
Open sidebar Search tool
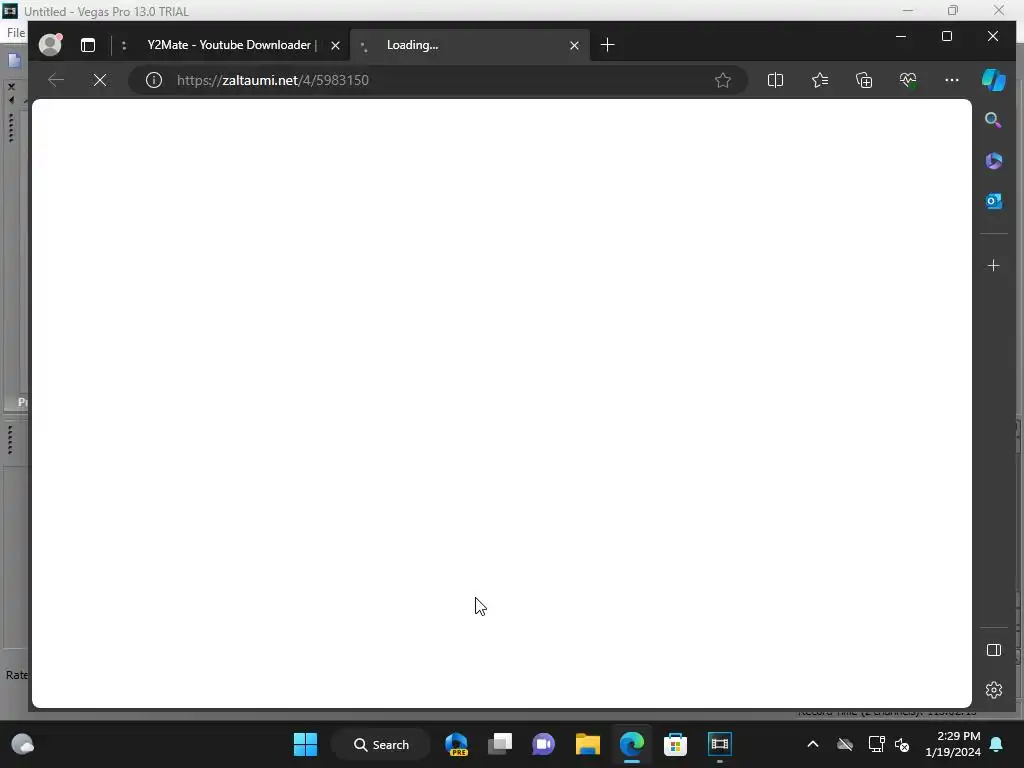click(993, 120)
